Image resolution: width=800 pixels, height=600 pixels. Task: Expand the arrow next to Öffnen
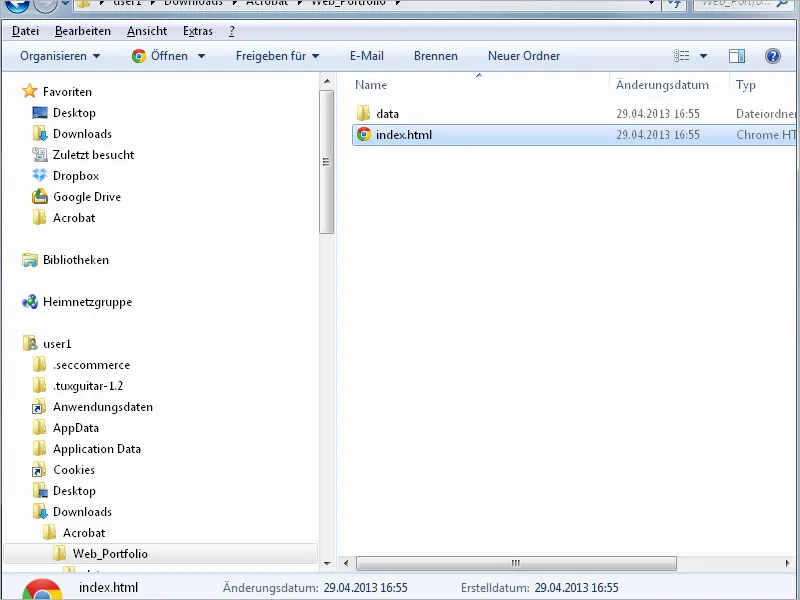click(202, 56)
